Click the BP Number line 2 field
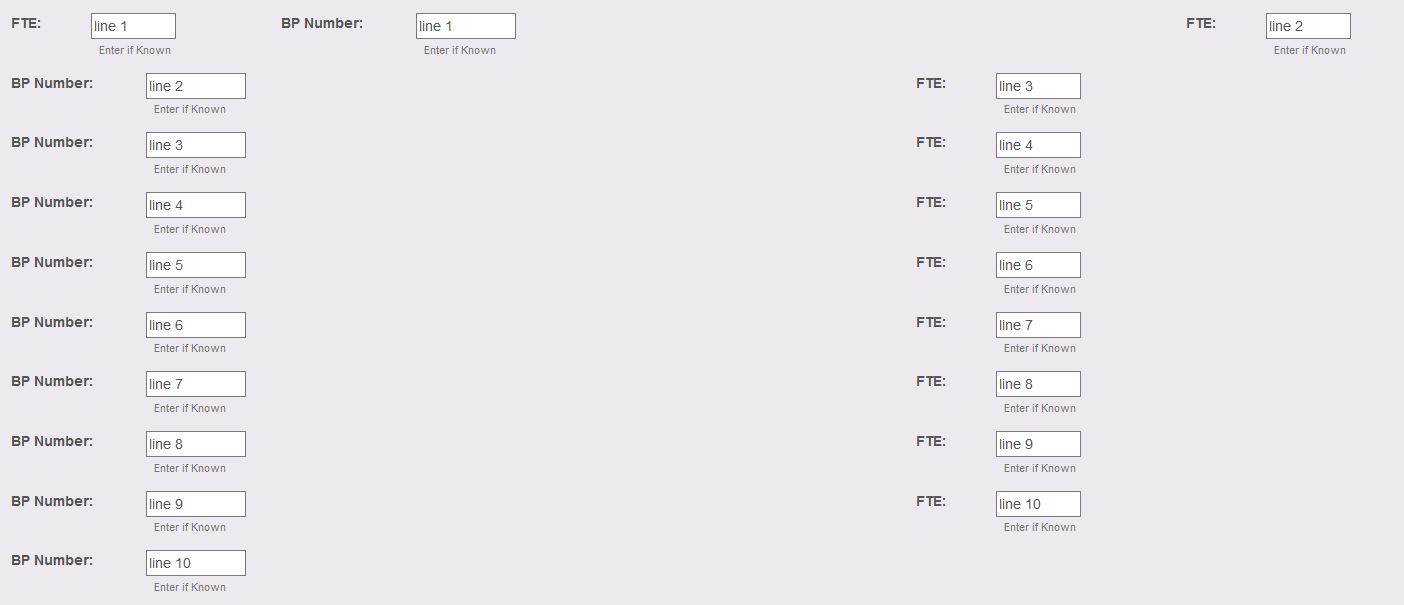 coord(195,86)
